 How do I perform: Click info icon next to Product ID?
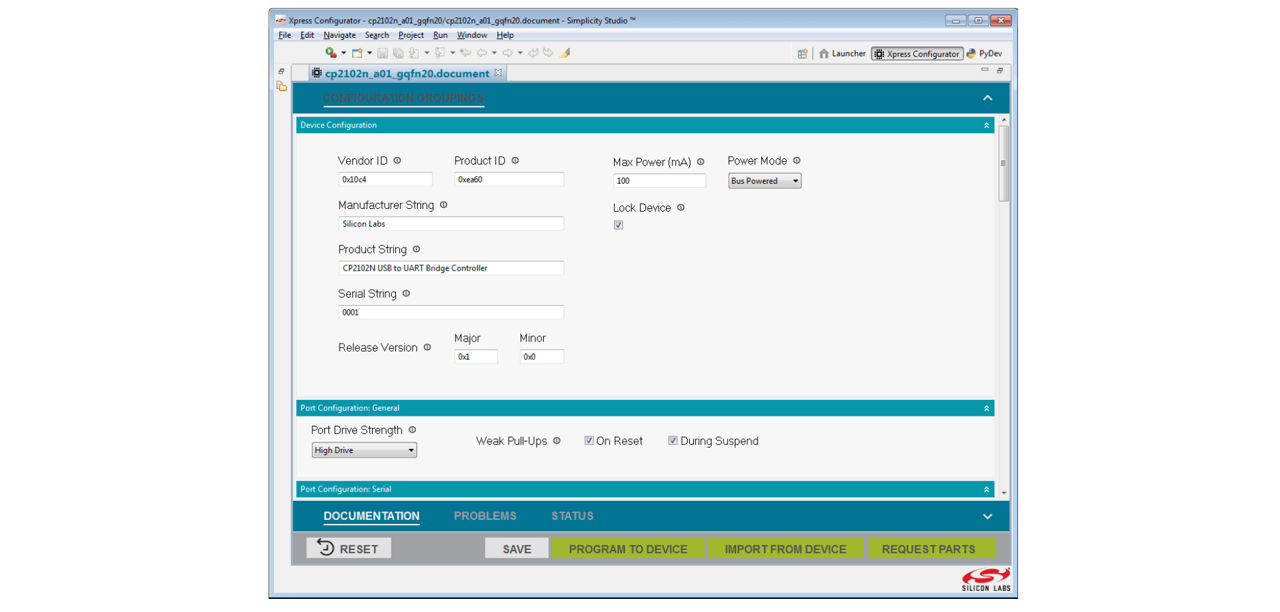point(515,160)
